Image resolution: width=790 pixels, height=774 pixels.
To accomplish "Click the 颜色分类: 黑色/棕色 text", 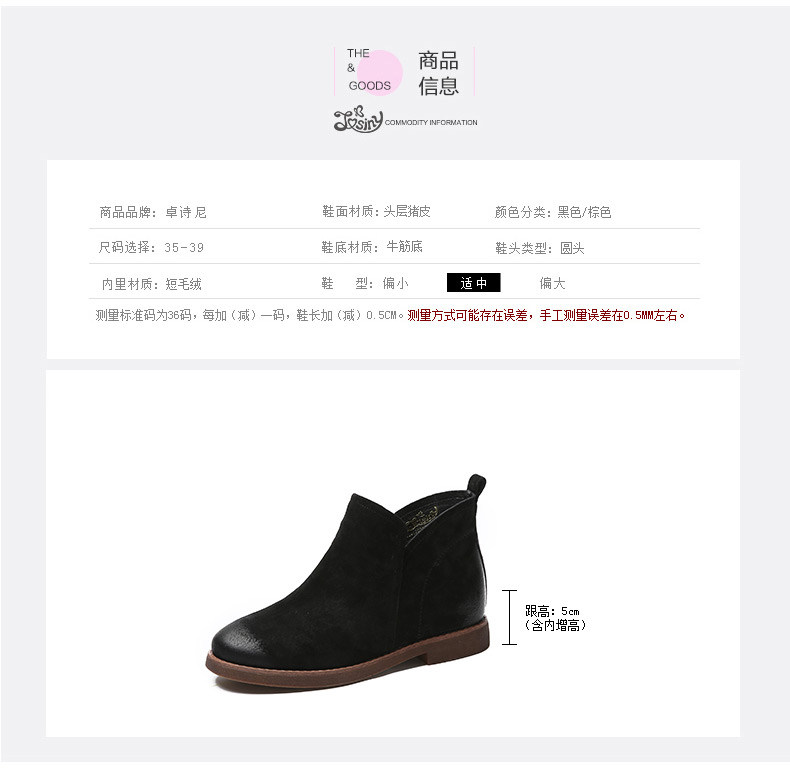I will pos(553,212).
